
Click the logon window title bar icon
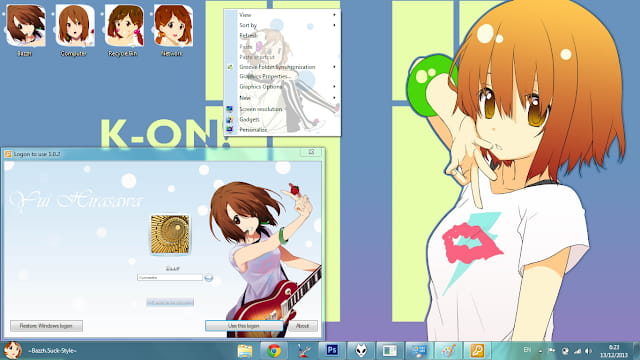coord(8,154)
